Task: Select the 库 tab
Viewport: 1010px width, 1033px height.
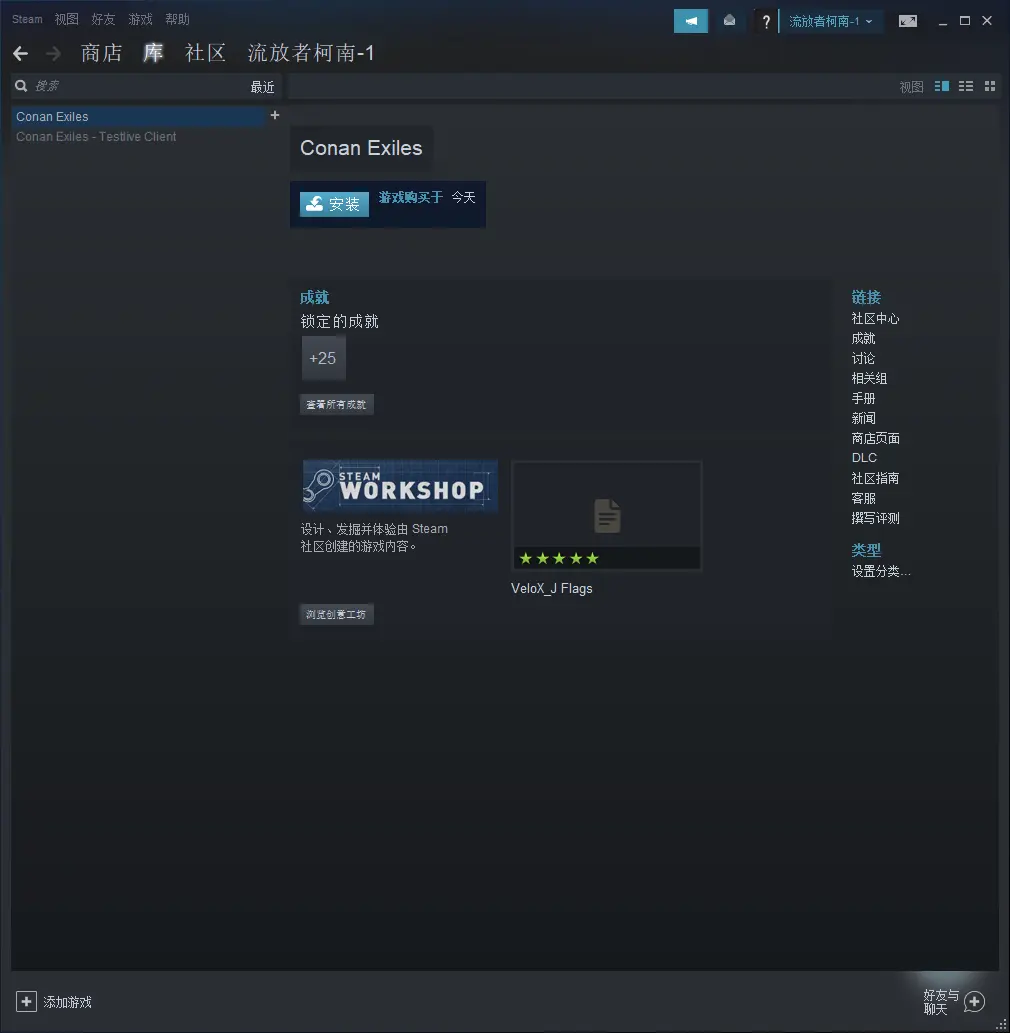Action: (154, 53)
